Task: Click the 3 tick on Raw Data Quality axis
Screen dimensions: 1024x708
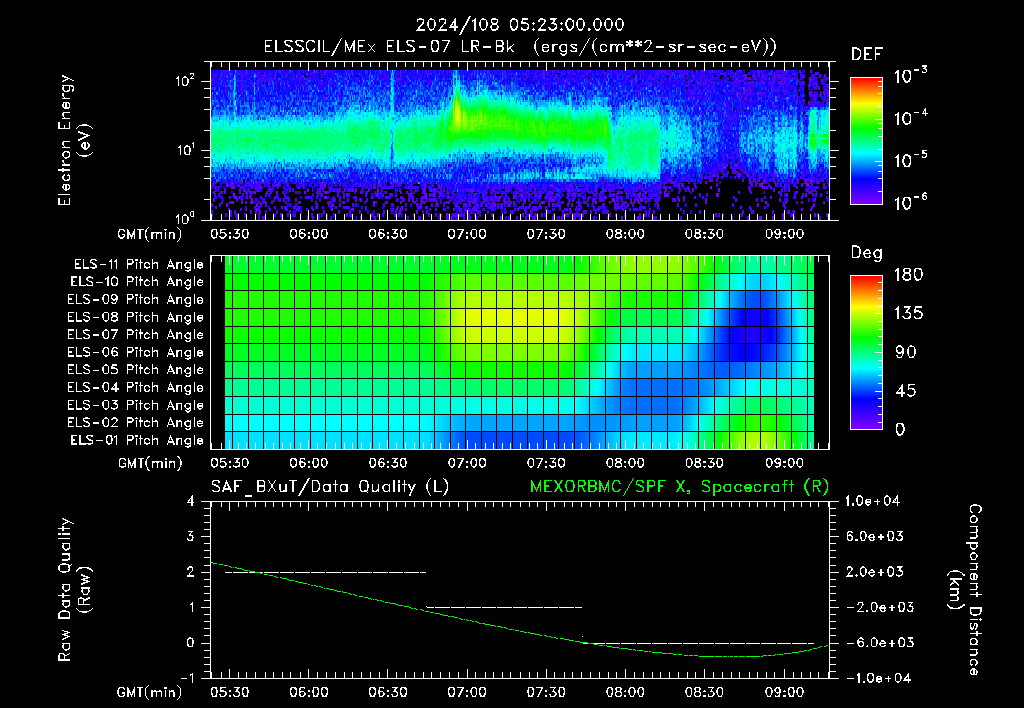Action: (191, 536)
